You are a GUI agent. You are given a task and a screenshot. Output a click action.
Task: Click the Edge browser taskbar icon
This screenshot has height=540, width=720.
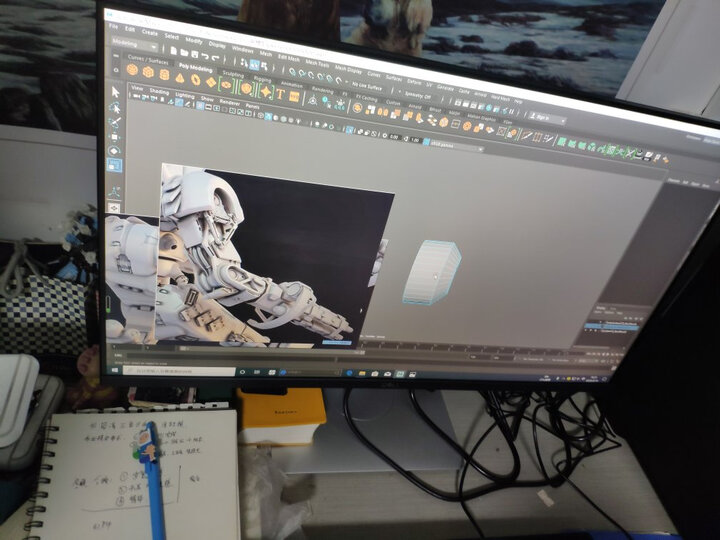pos(349,373)
